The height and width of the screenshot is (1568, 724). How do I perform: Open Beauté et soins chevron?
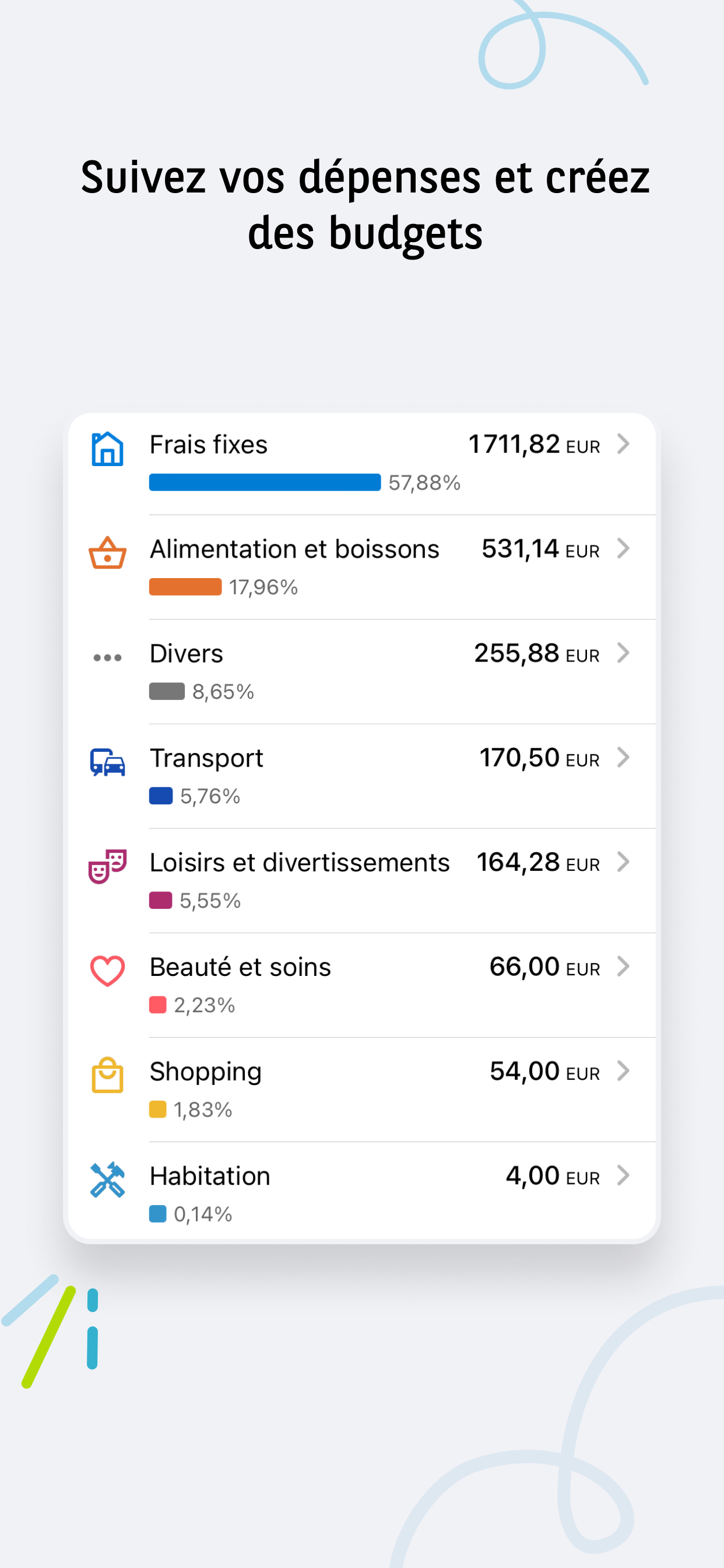[x=623, y=966]
